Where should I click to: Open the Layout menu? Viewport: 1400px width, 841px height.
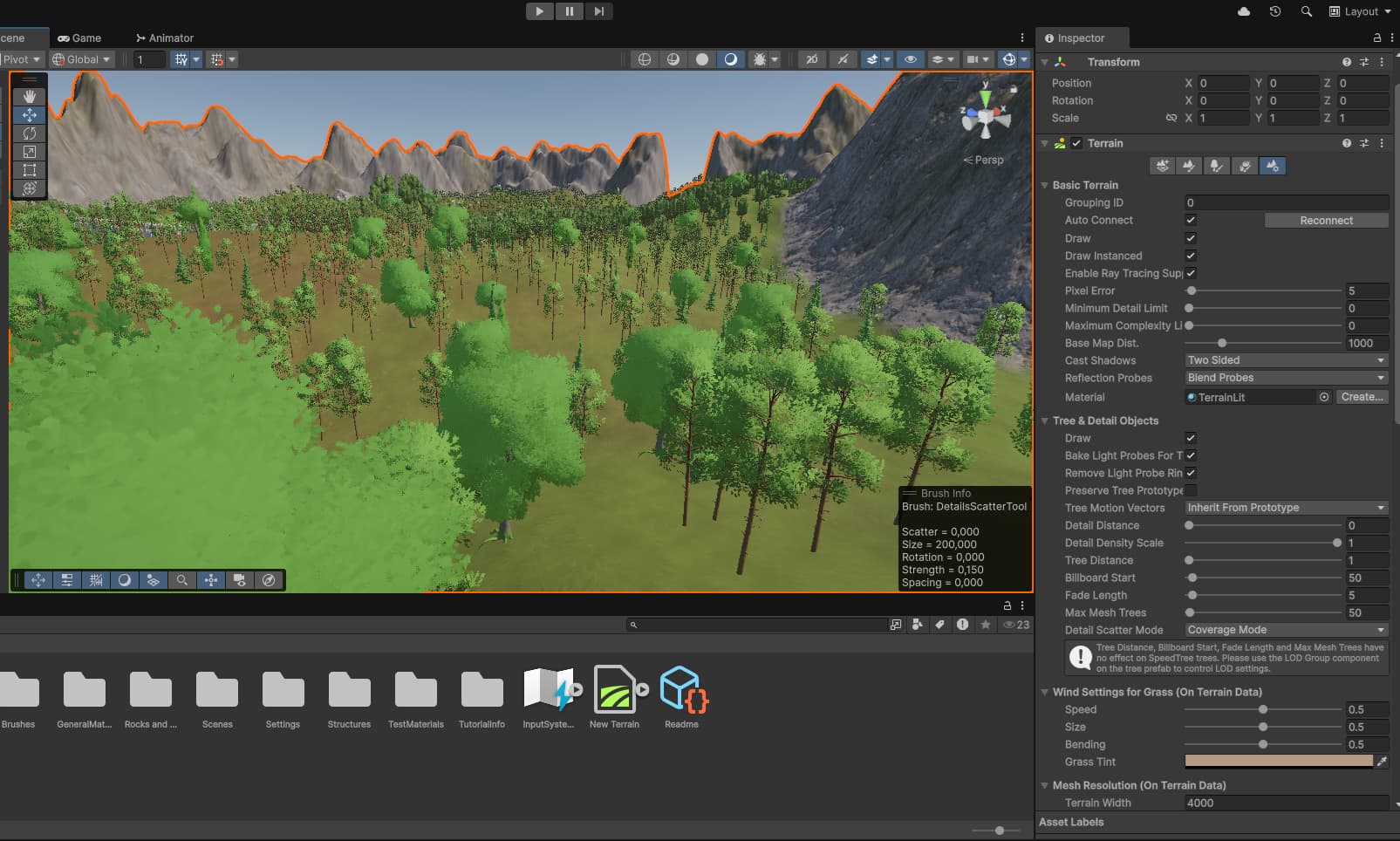click(x=1358, y=11)
